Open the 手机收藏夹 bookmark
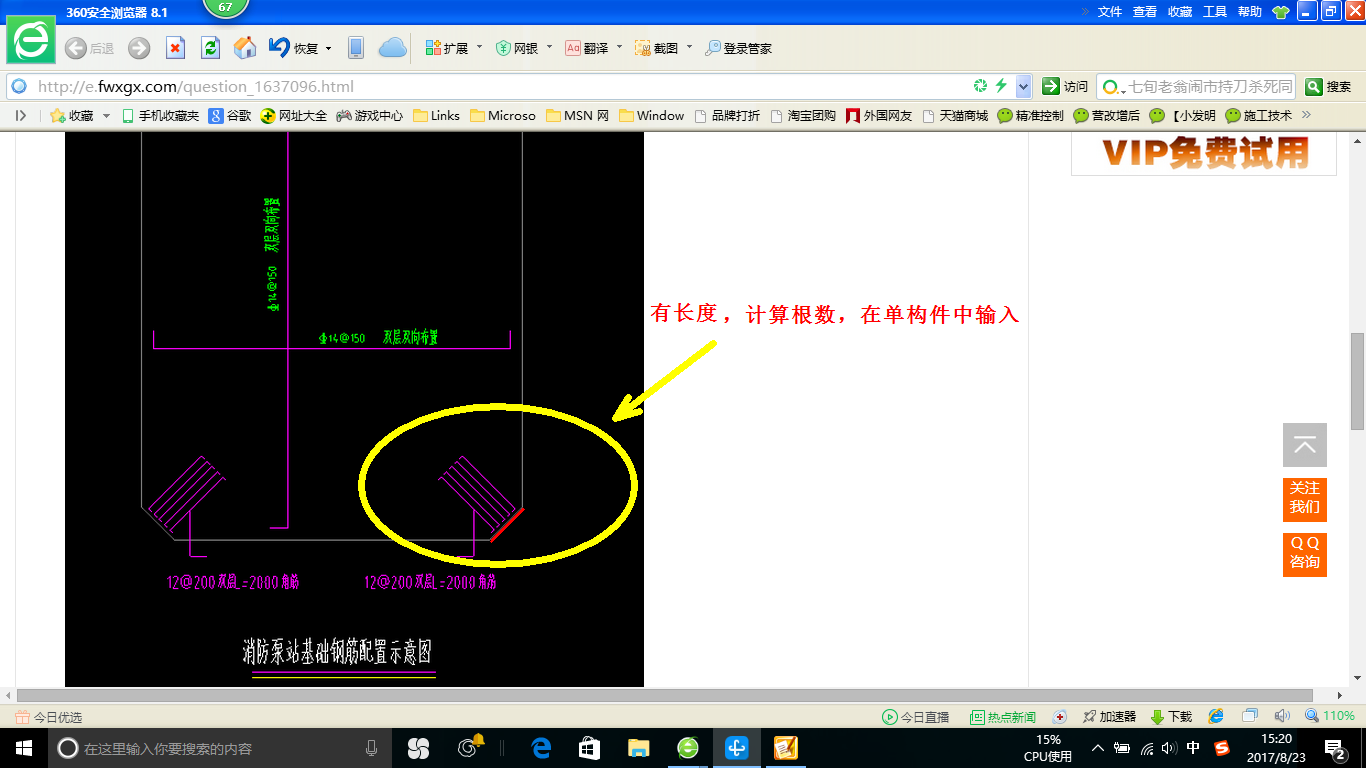This screenshot has width=1366, height=768. (x=160, y=116)
